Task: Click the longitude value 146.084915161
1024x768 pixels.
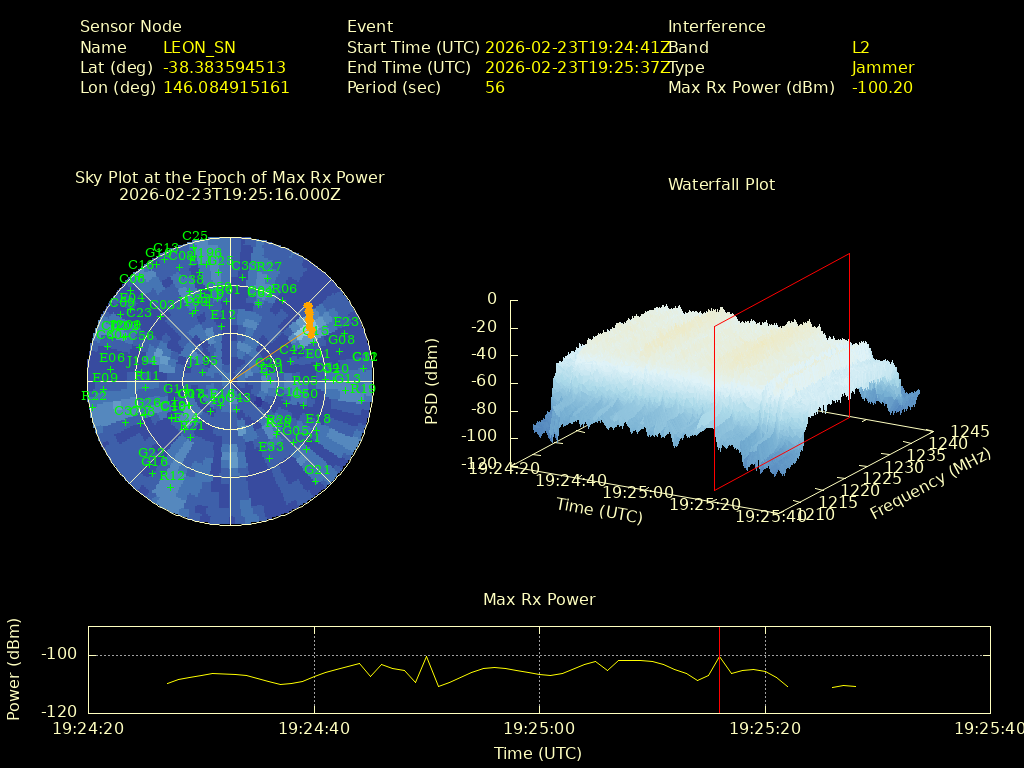Action: click(x=226, y=87)
